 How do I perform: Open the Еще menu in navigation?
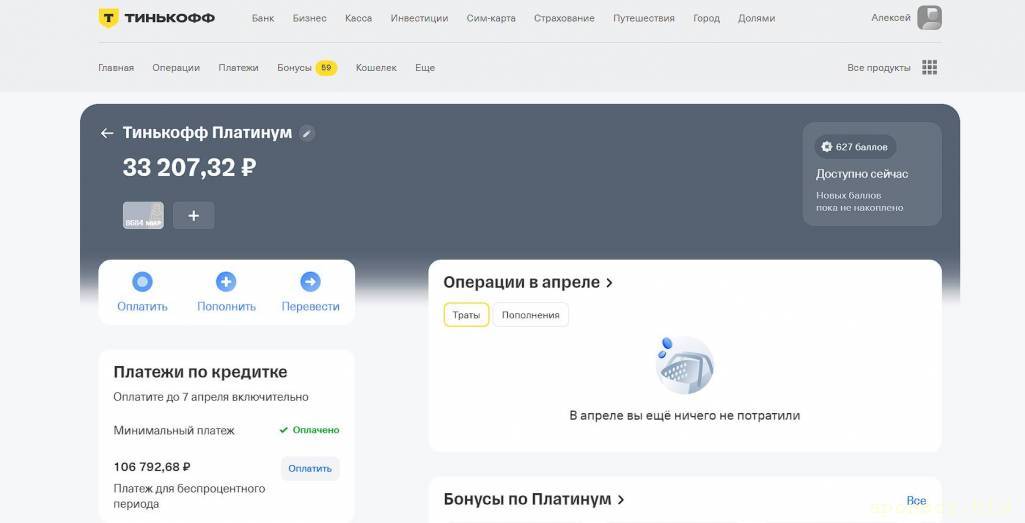[x=425, y=68]
